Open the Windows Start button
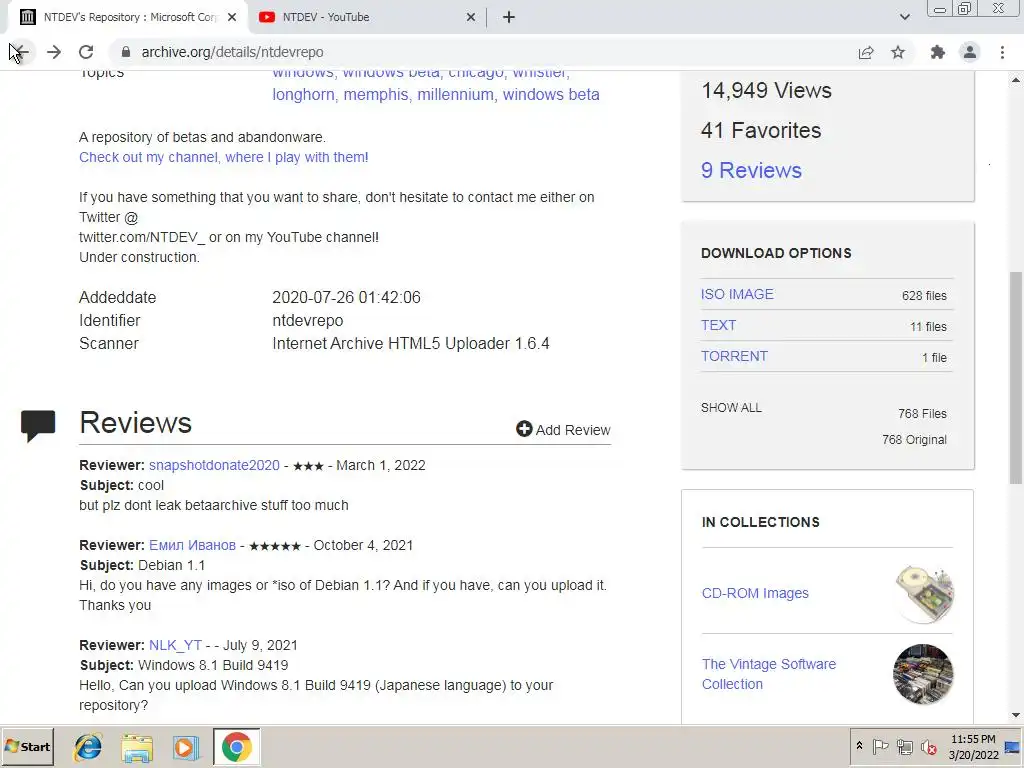The width and height of the screenshot is (1024, 768). (x=27, y=746)
